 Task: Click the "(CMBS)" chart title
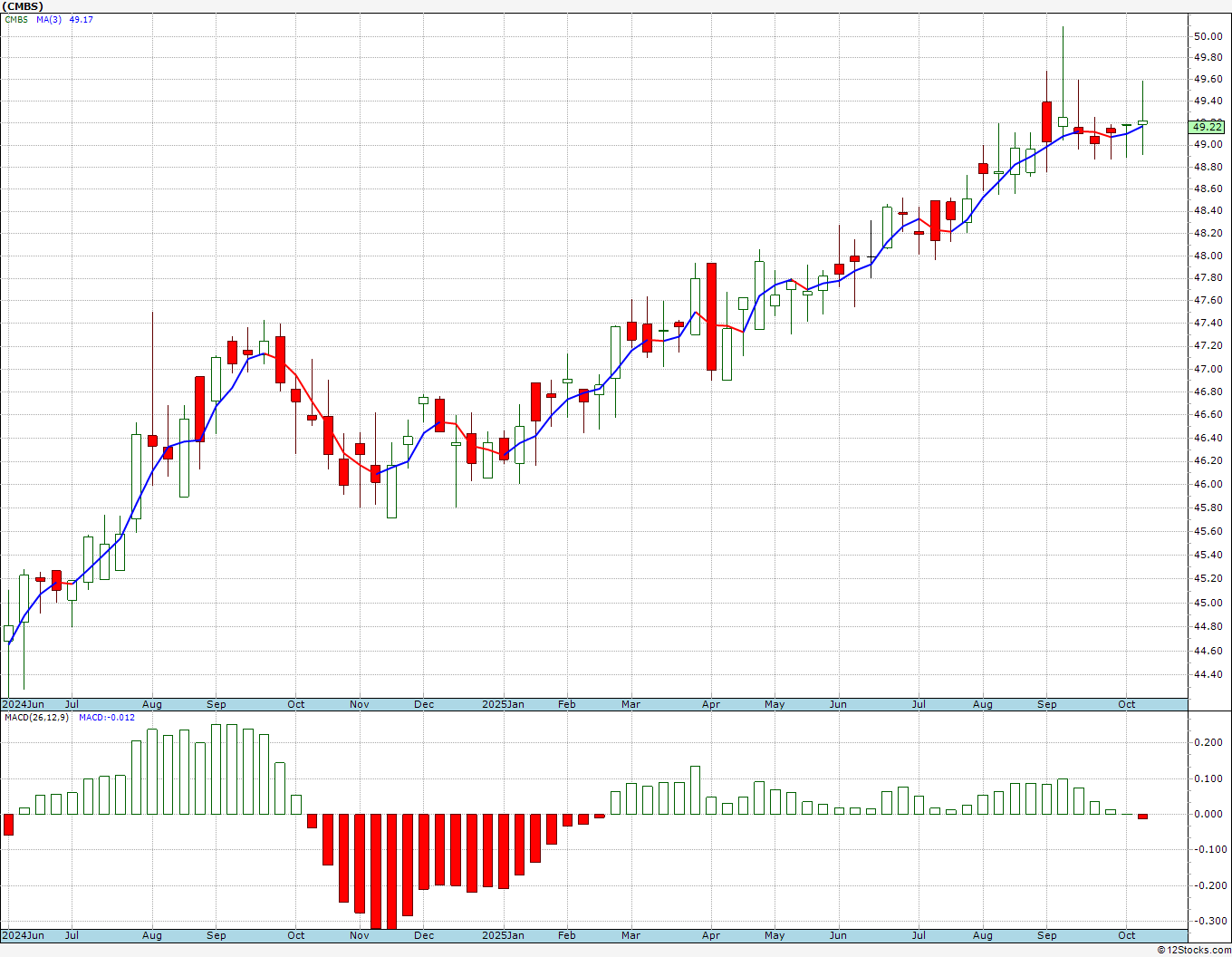pyautogui.click(x=23, y=6)
